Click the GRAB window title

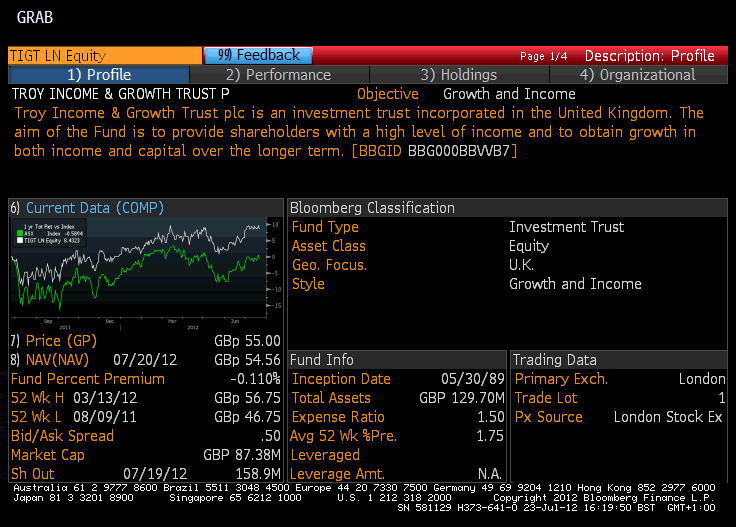coord(35,18)
